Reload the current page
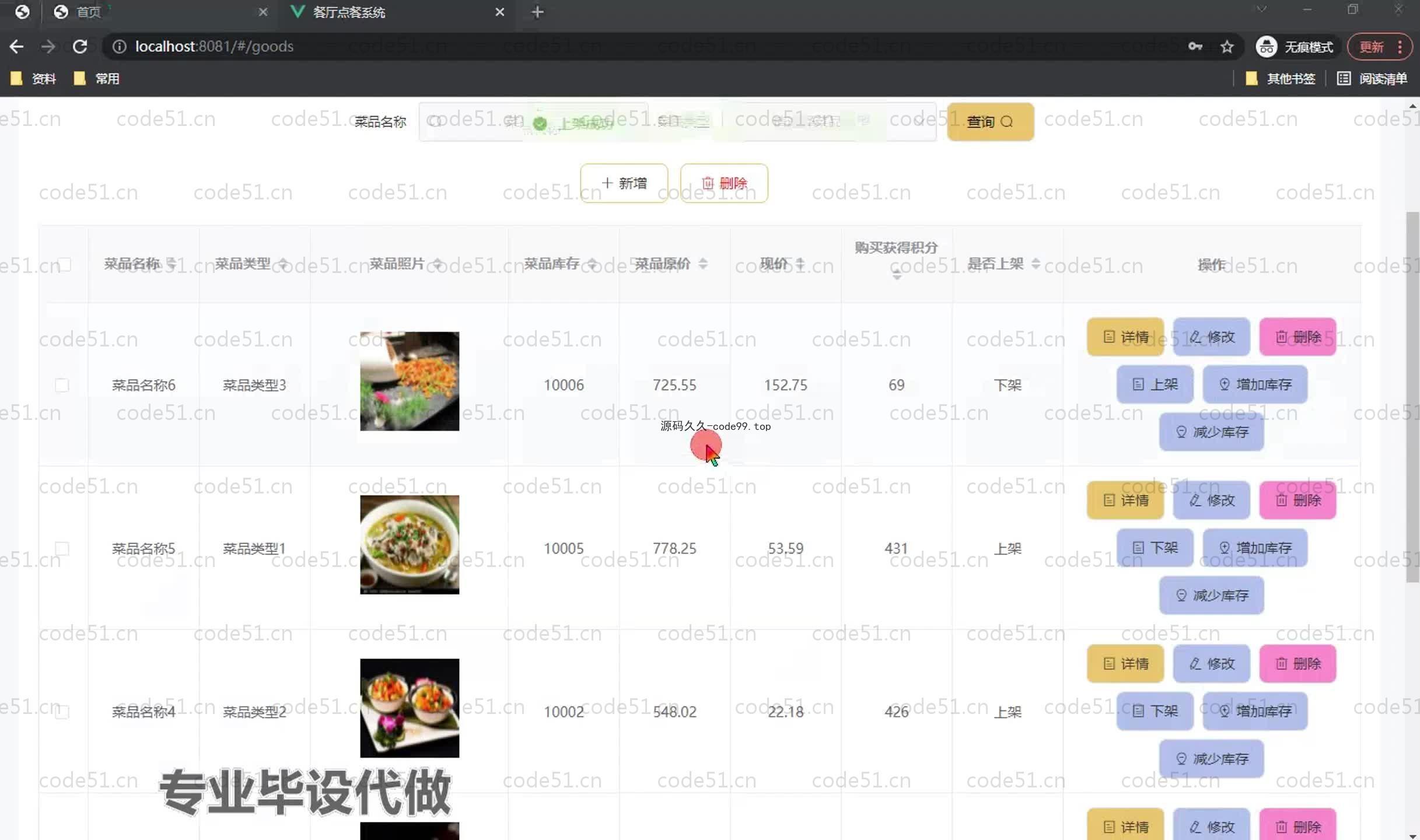Image resolution: width=1420 pixels, height=840 pixels. point(80,47)
